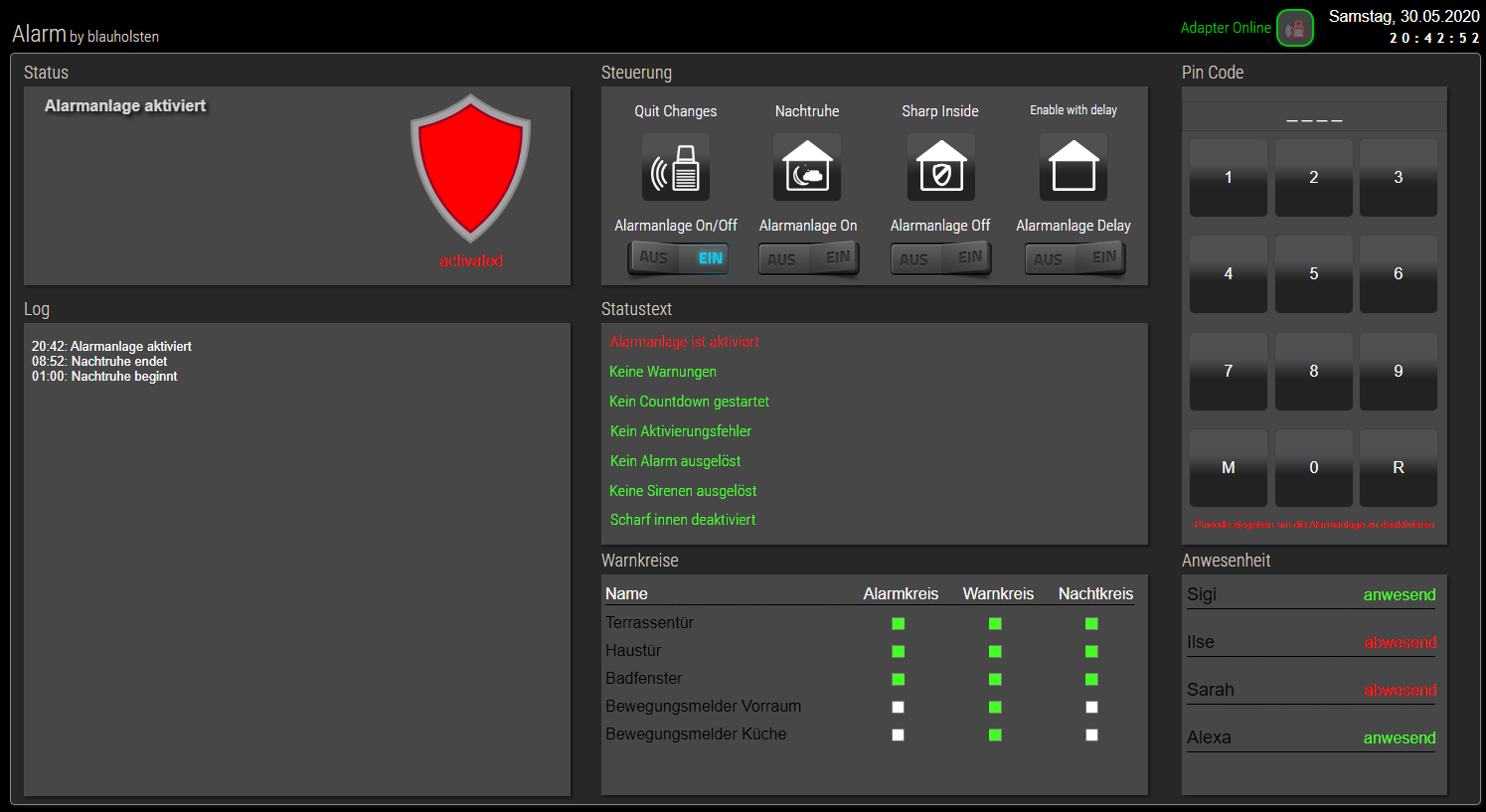Tap pin pad key 8
Image resolution: width=1486 pixels, height=812 pixels.
(x=1314, y=372)
